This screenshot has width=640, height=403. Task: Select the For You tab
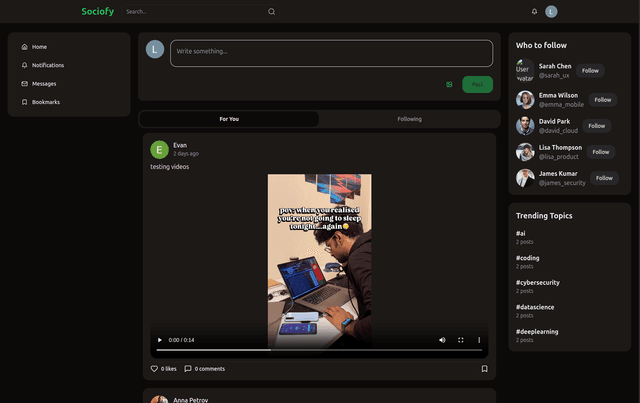click(229, 119)
